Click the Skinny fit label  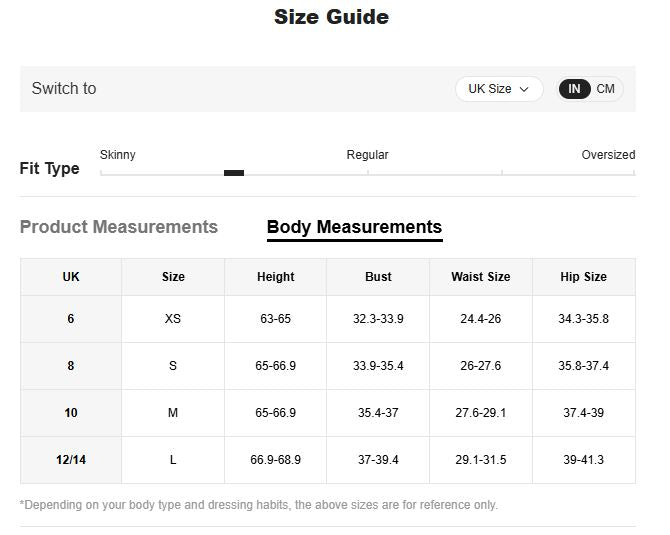point(118,155)
